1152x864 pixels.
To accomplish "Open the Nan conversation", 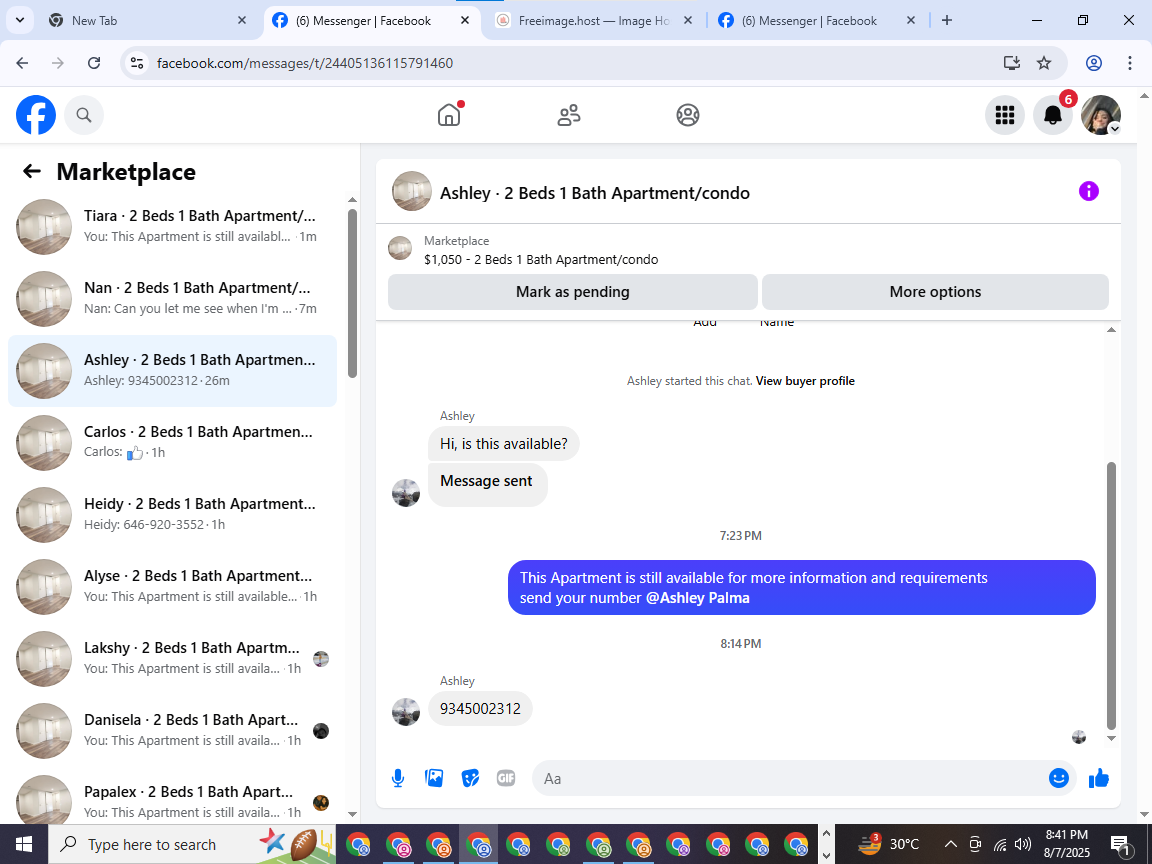I will pos(172,298).
